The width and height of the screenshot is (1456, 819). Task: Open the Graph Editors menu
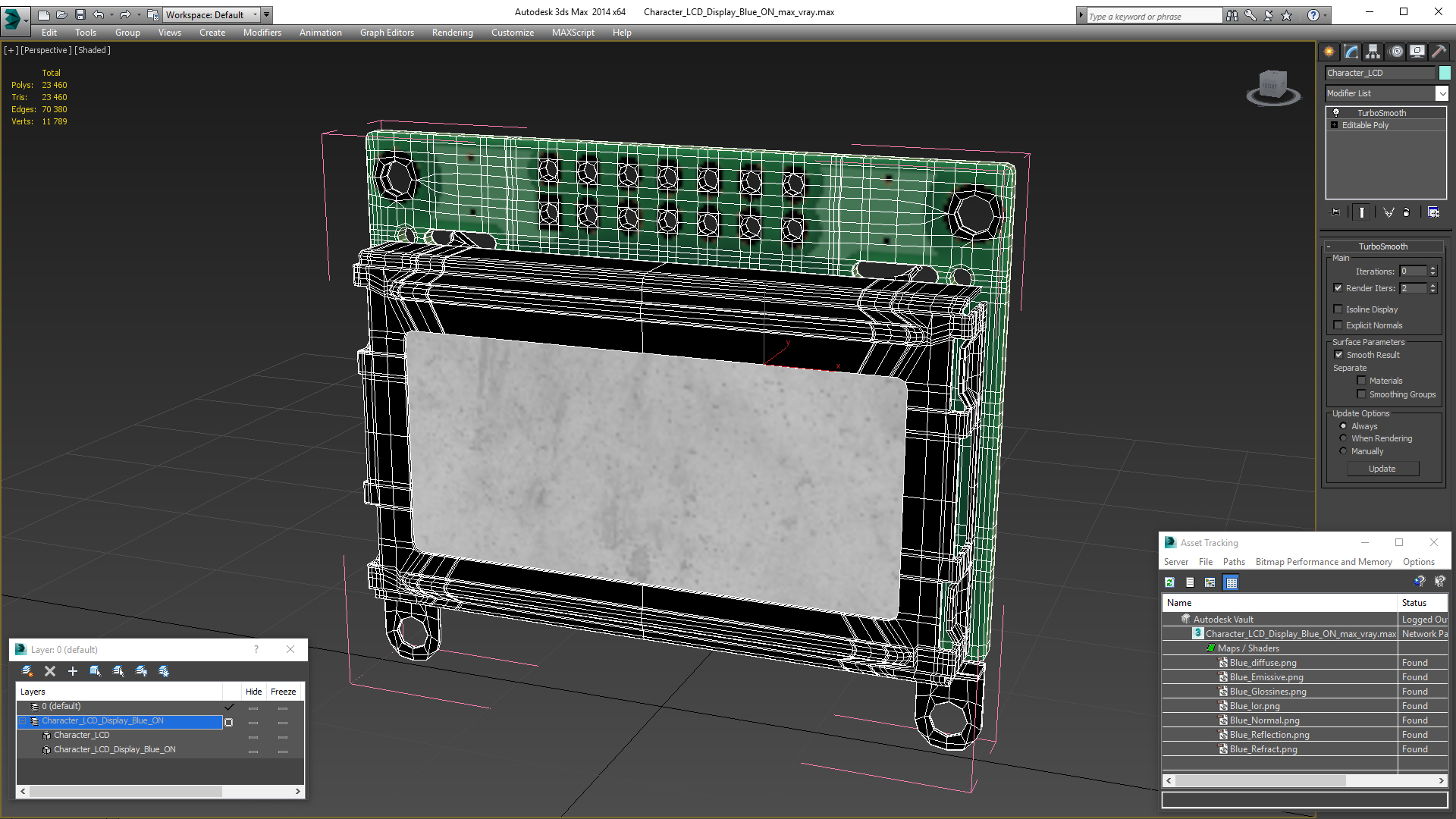(x=387, y=33)
